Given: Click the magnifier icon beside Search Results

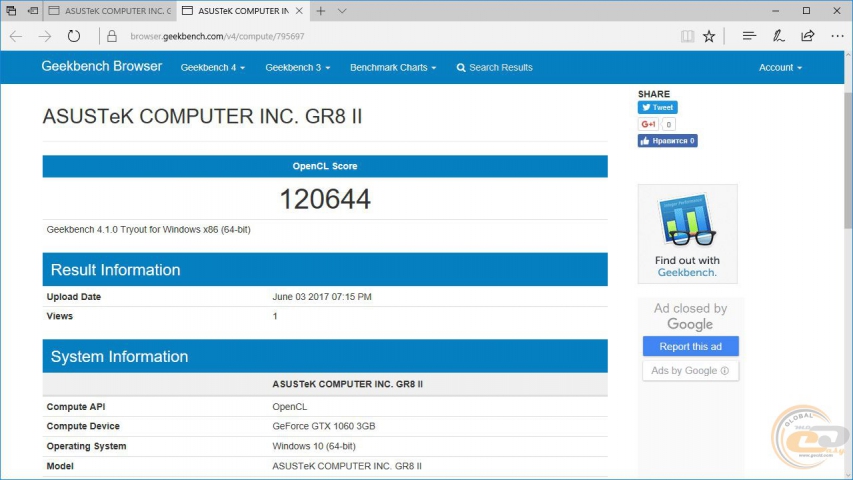Looking at the screenshot, I should tap(461, 67).
